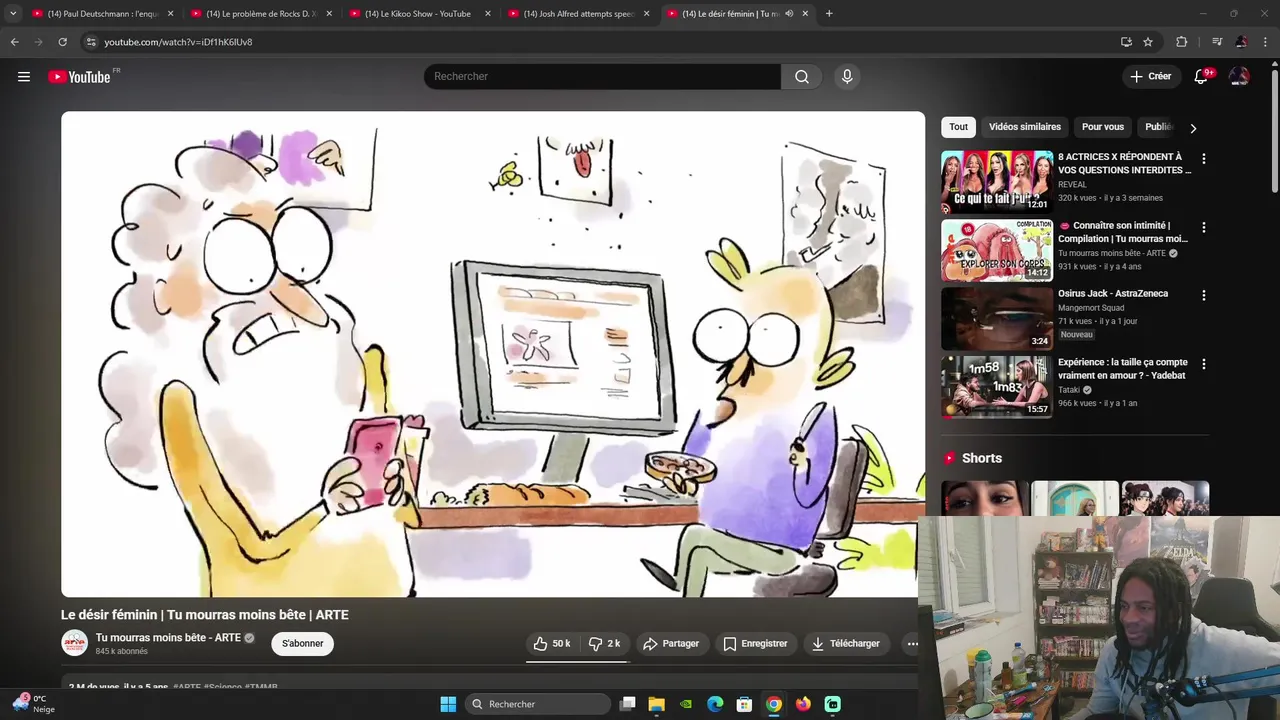This screenshot has height=720, width=1280.
Task: Open the #ARTE hashtag link
Action: click(187, 687)
